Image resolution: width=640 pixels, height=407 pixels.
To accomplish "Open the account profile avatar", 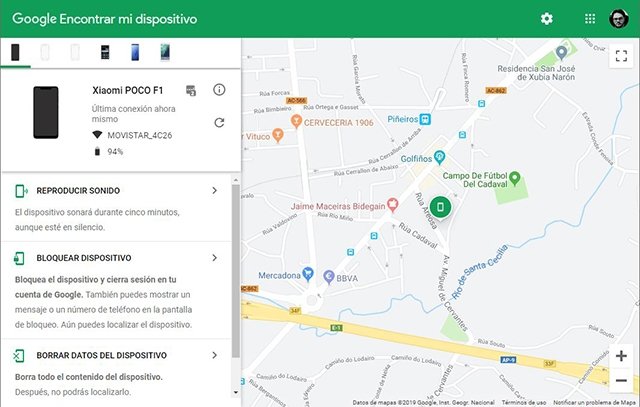I will 619,19.
